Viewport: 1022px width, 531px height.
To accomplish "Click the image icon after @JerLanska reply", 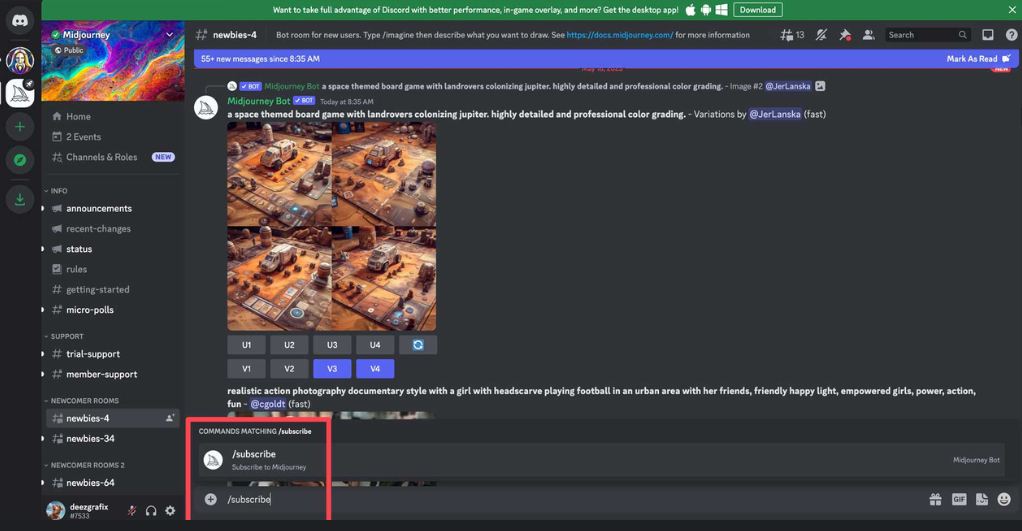I will point(820,86).
